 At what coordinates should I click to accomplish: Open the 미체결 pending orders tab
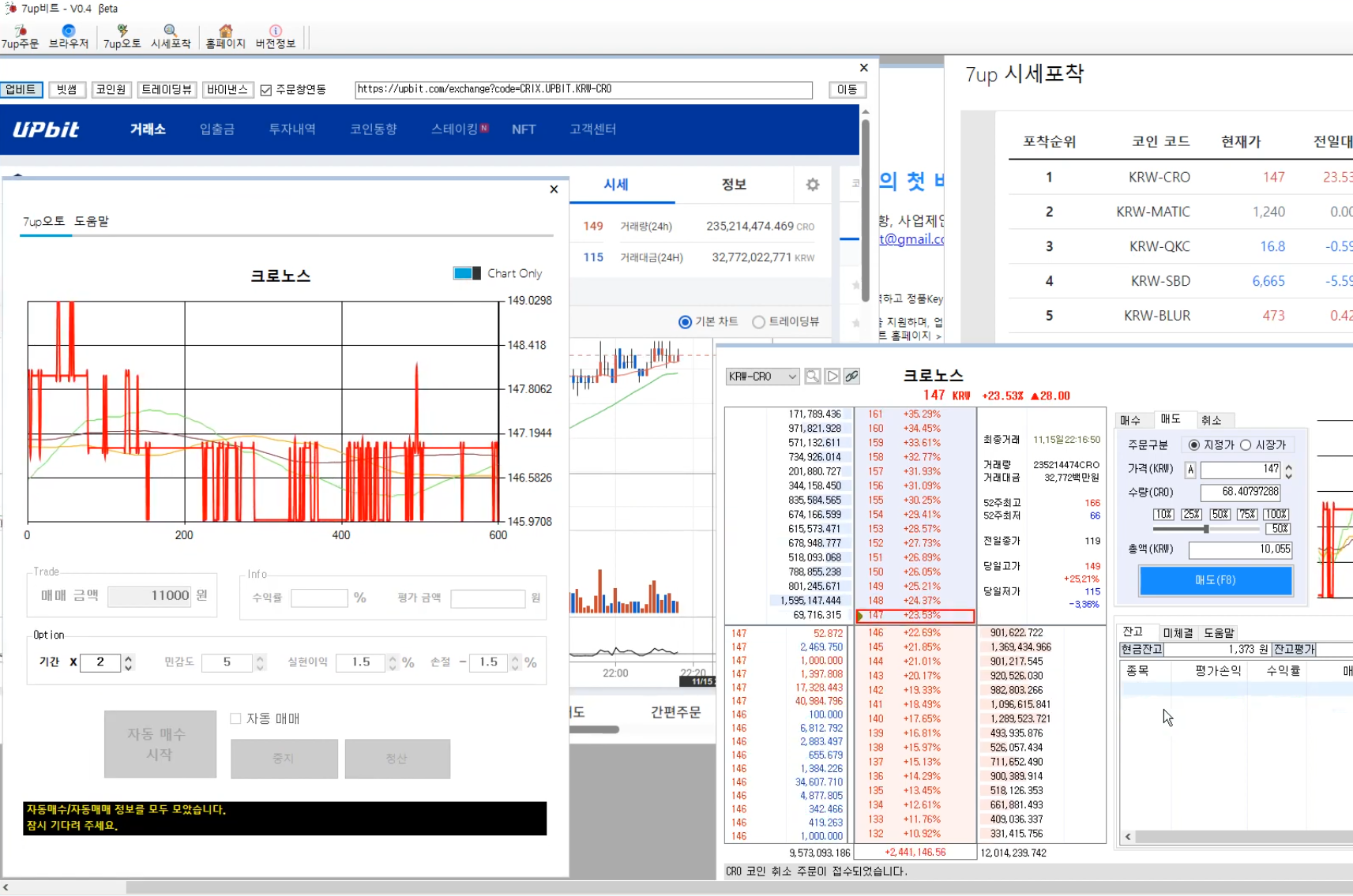pyautogui.click(x=1178, y=633)
